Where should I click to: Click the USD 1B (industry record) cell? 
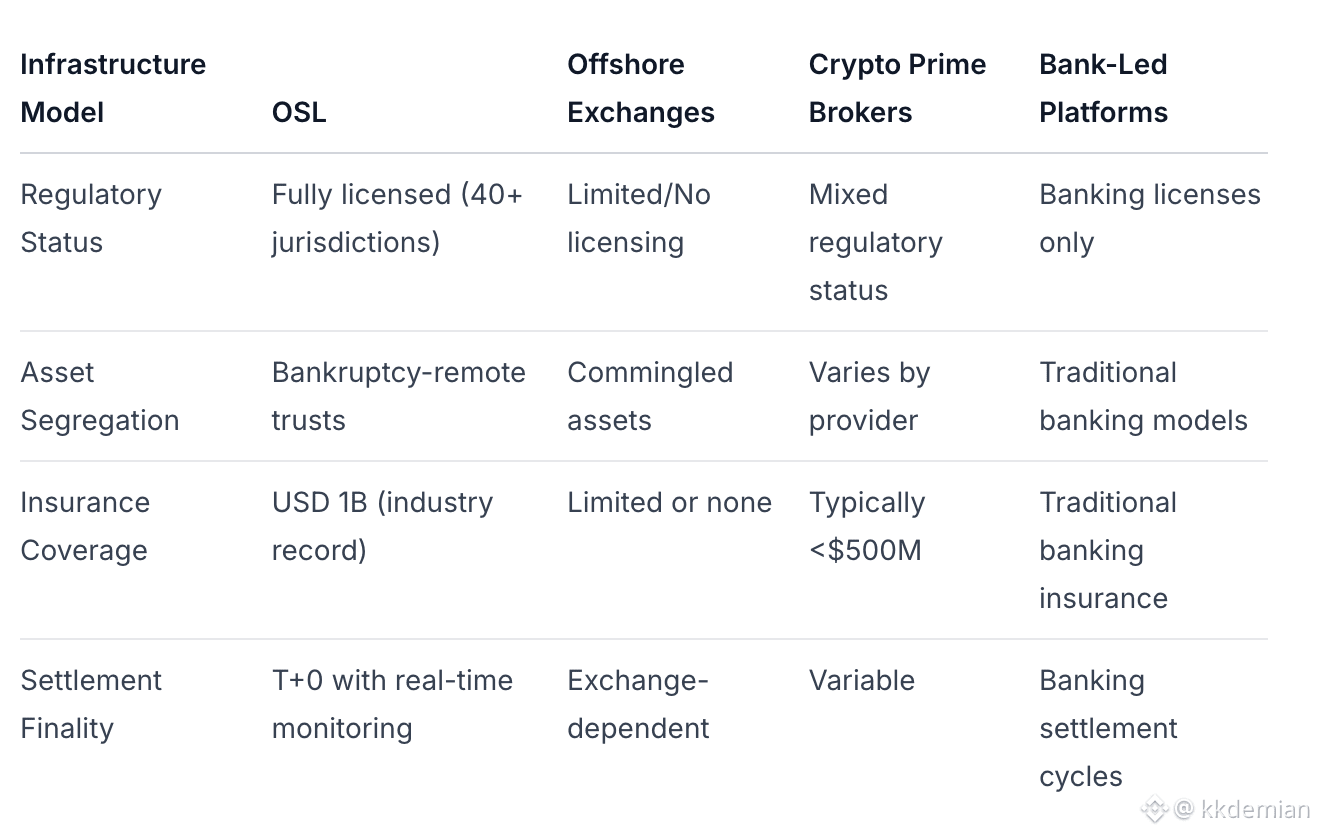382,526
